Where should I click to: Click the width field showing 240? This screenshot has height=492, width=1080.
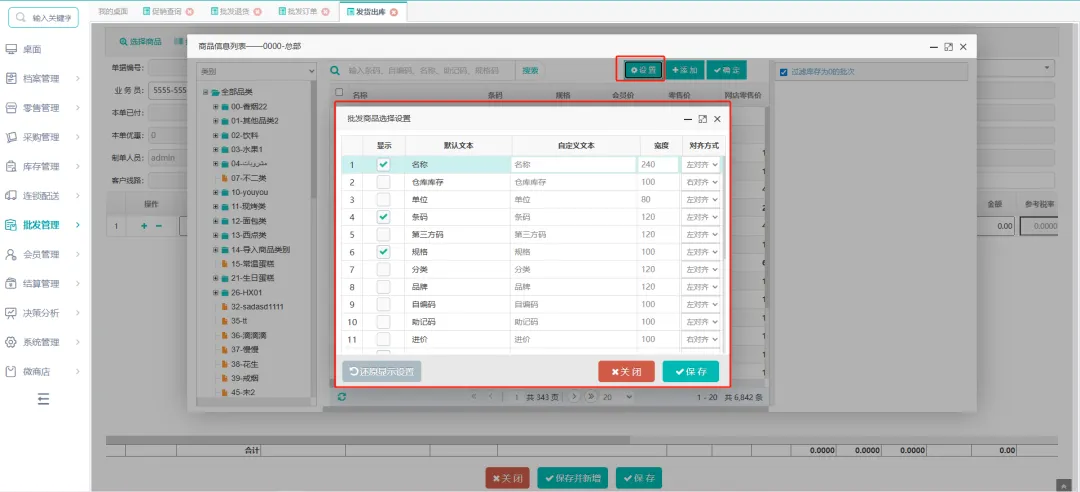pyautogui.click(x=658, y=165)
